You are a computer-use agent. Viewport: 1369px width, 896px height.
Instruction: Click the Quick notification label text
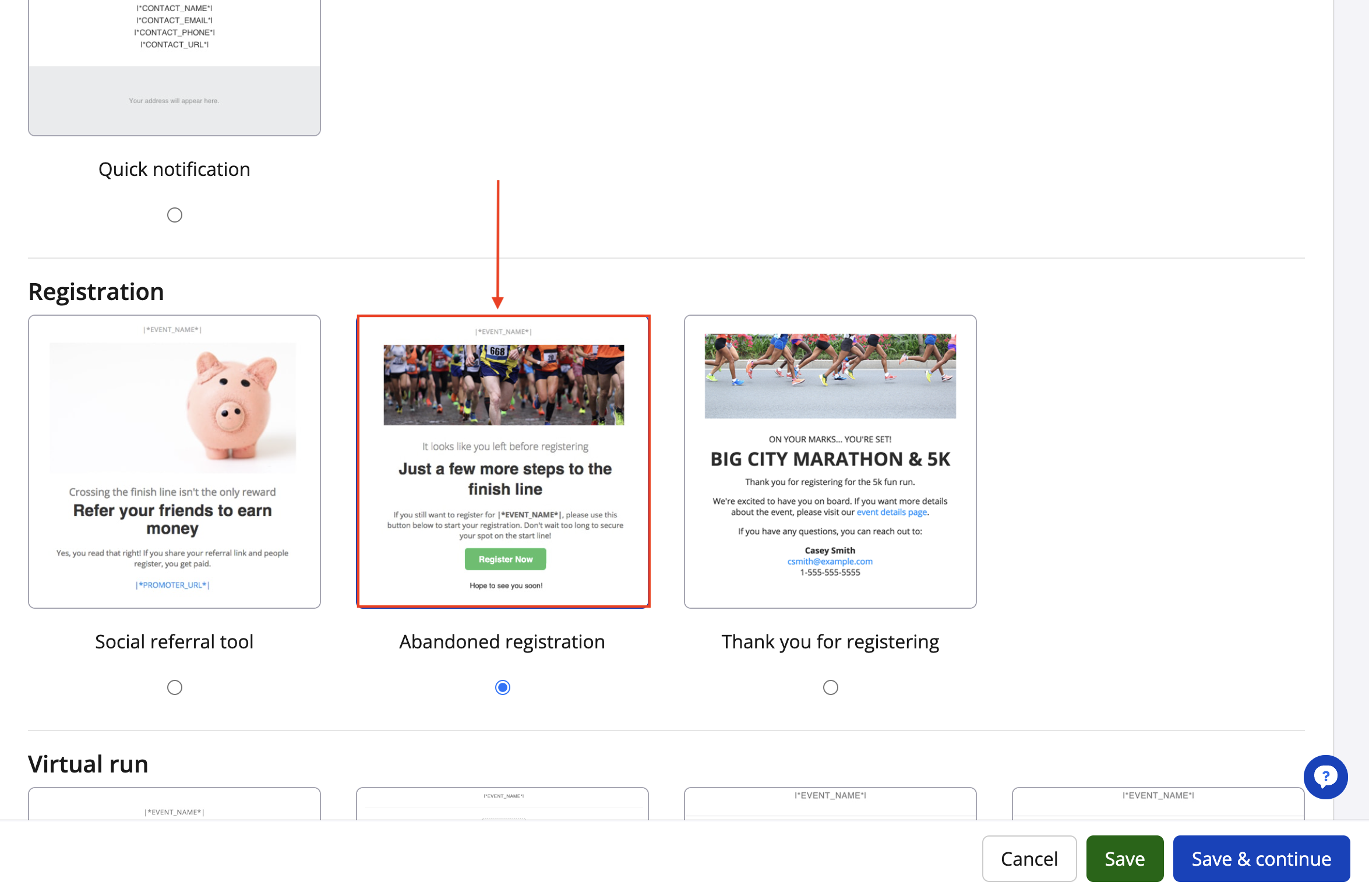tap(174, 169)
